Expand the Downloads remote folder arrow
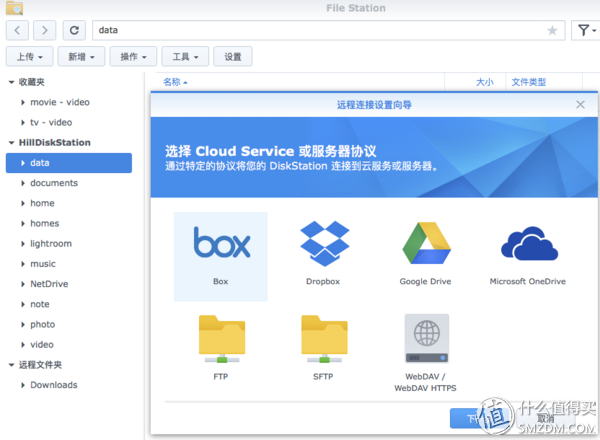The height and width of the screenshot is (440, 600). point(23,385)
